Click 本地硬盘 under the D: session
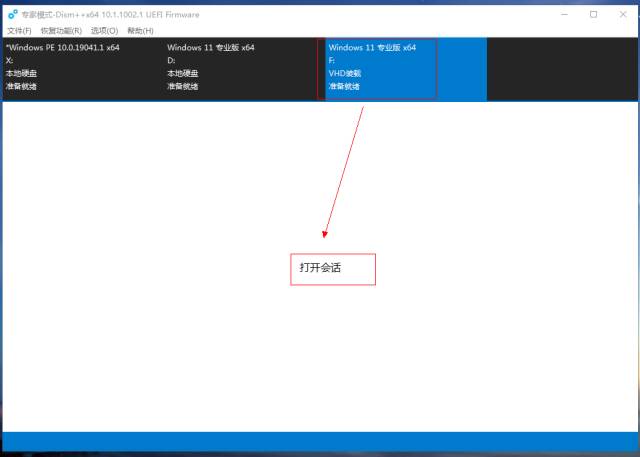Image resolution: width=640 pixels, height=457 pixels. click(182, 73)
